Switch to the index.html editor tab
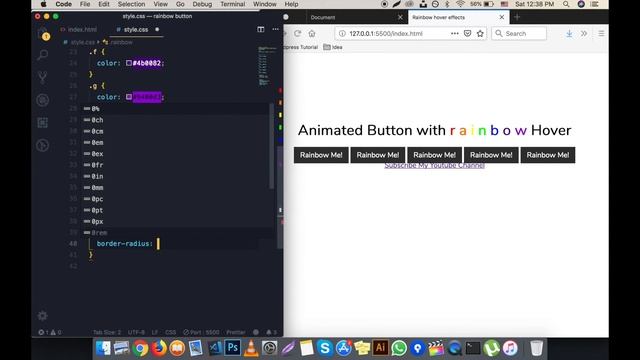 78,29
